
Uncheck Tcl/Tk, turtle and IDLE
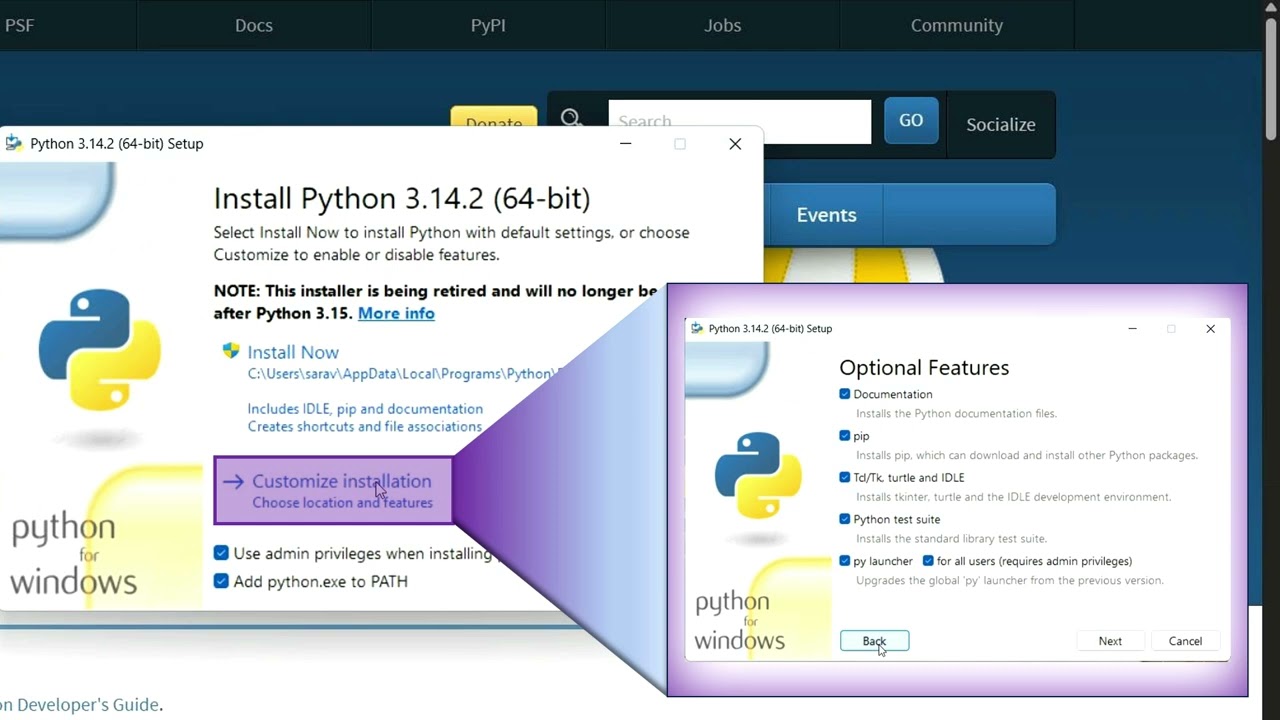(845, 478)
